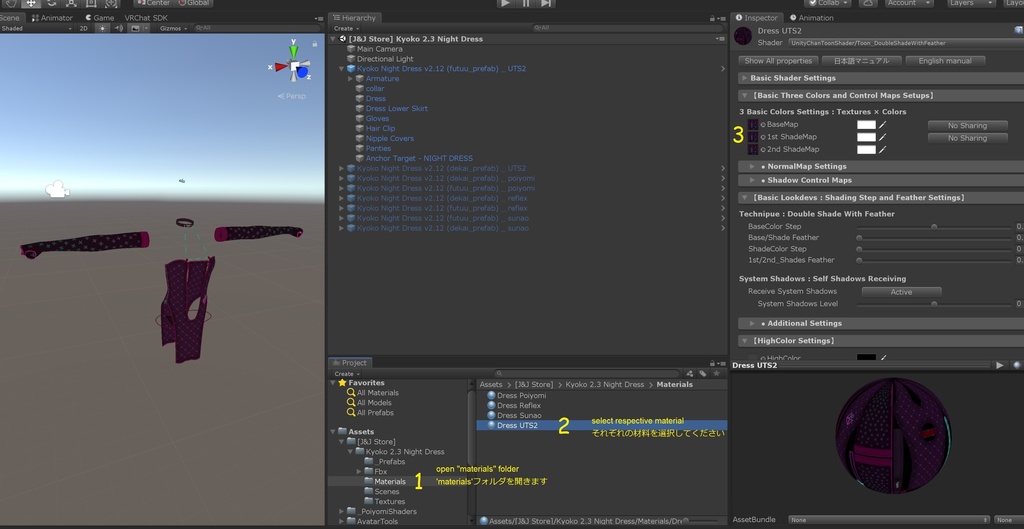
Task: Open the Collab dropdown
Action: [826, 3]
